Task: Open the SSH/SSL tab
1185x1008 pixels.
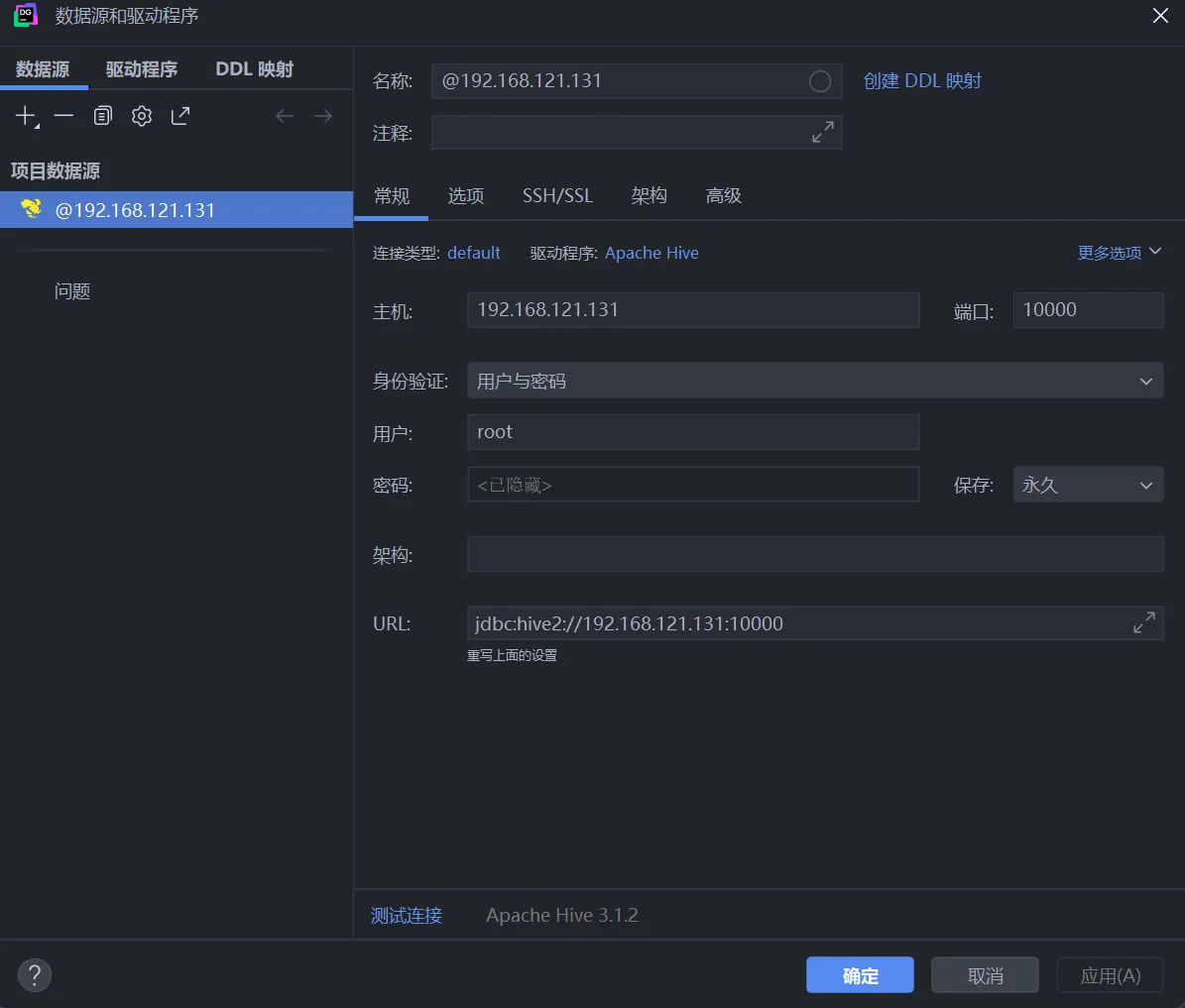Action: pos(557,195)
